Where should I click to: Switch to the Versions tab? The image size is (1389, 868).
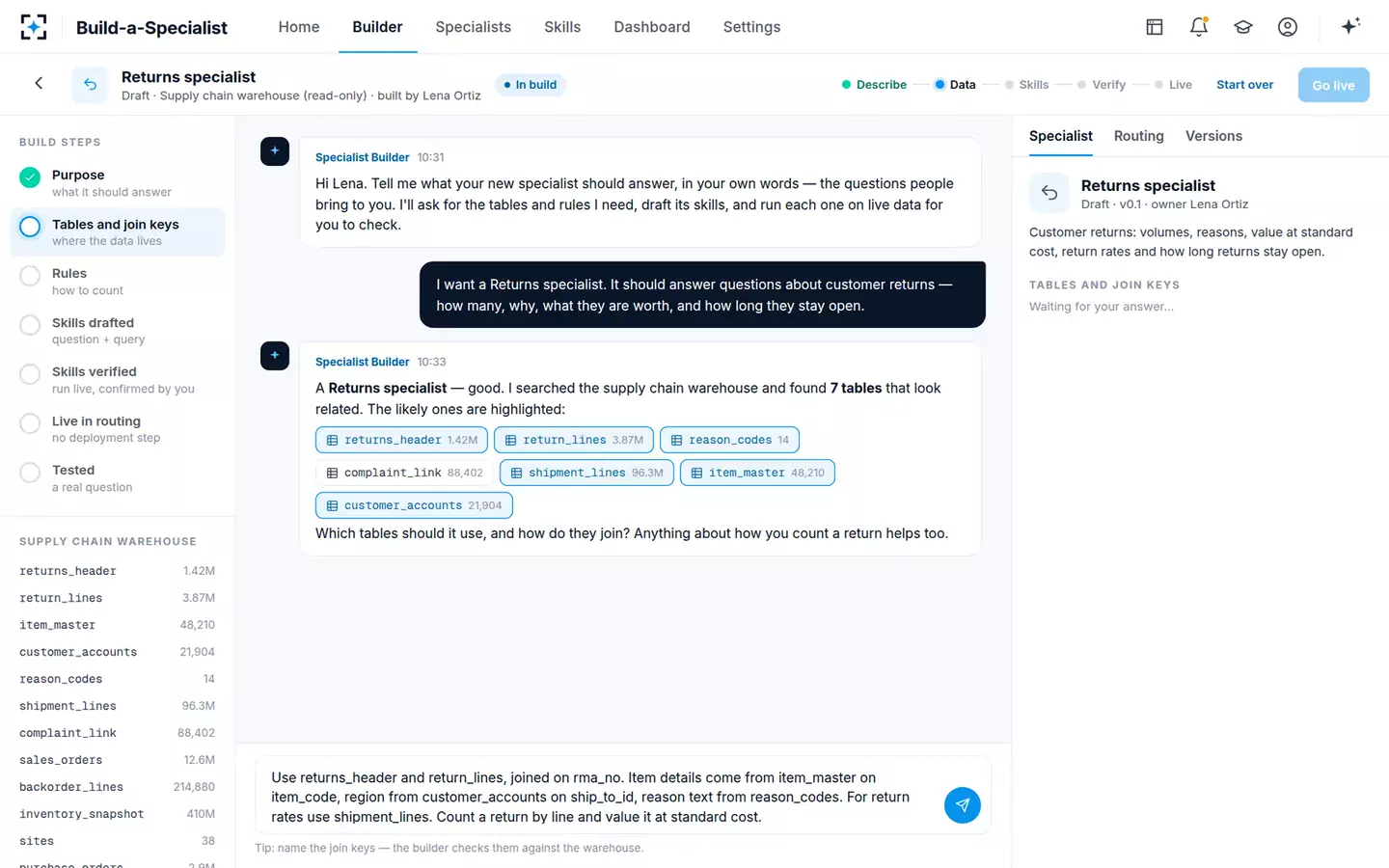(x=1213, y=136)
